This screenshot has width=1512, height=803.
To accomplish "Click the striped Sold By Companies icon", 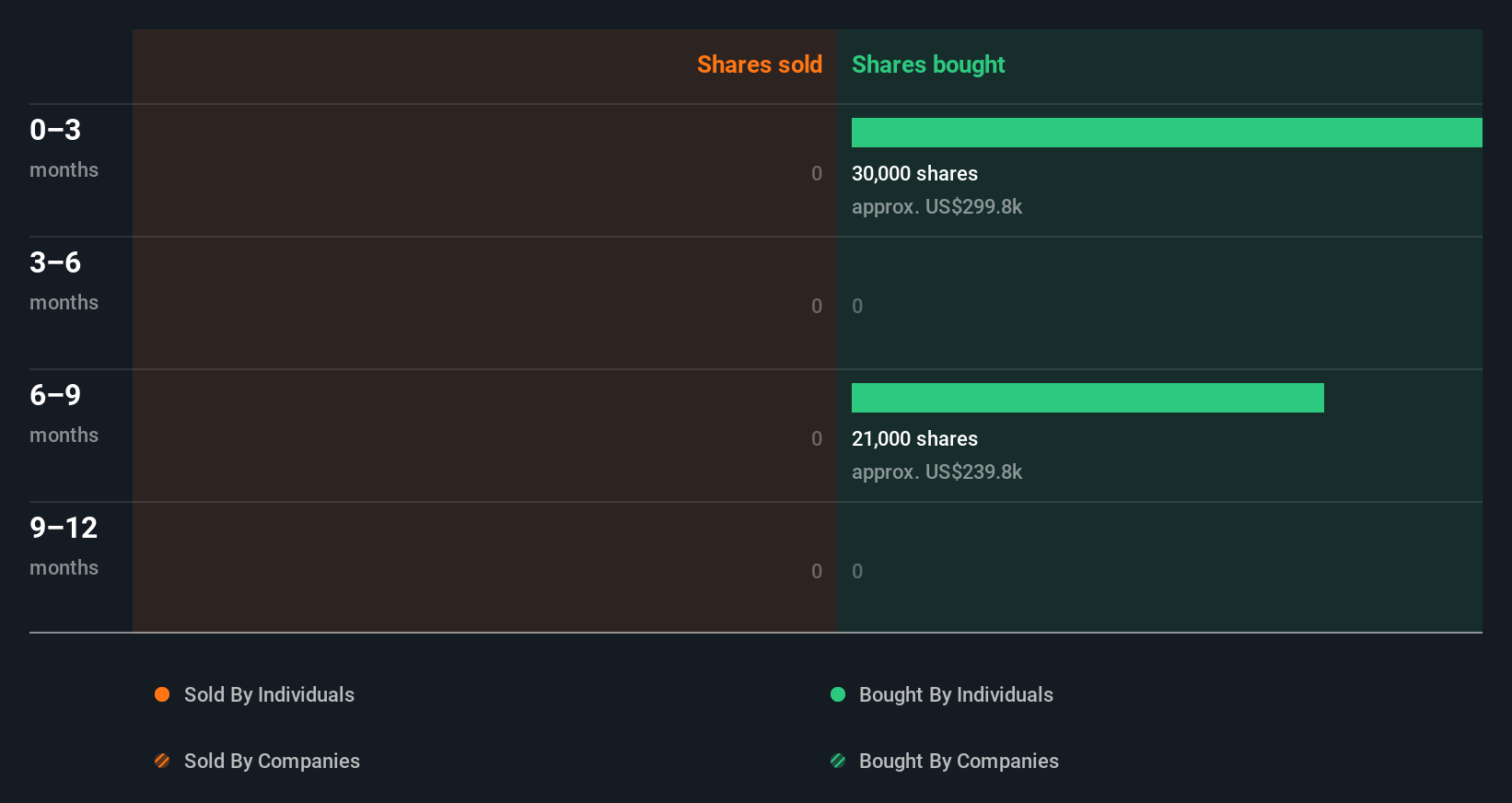I will point(162,761).
